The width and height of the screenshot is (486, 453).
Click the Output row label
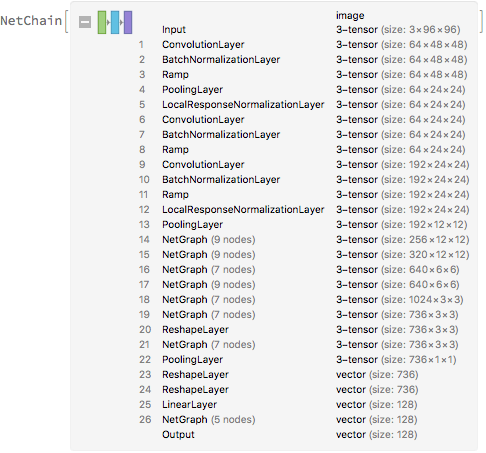pyautogui.click(x=178, y=434)
